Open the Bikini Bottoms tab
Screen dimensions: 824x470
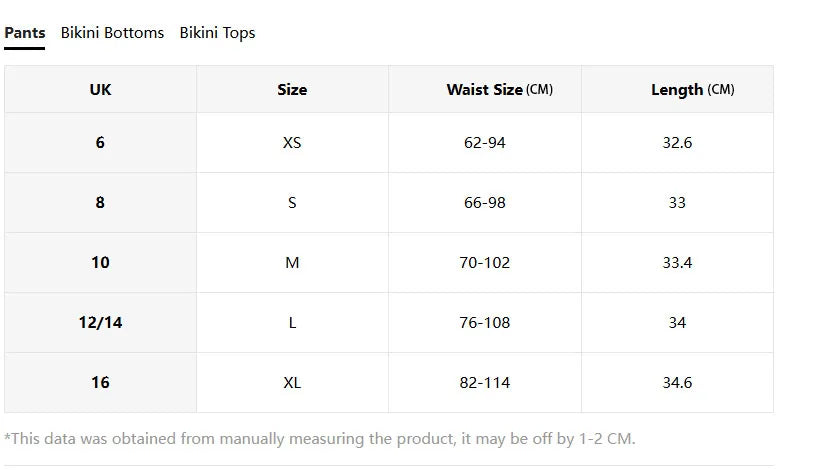coord(112,33)
